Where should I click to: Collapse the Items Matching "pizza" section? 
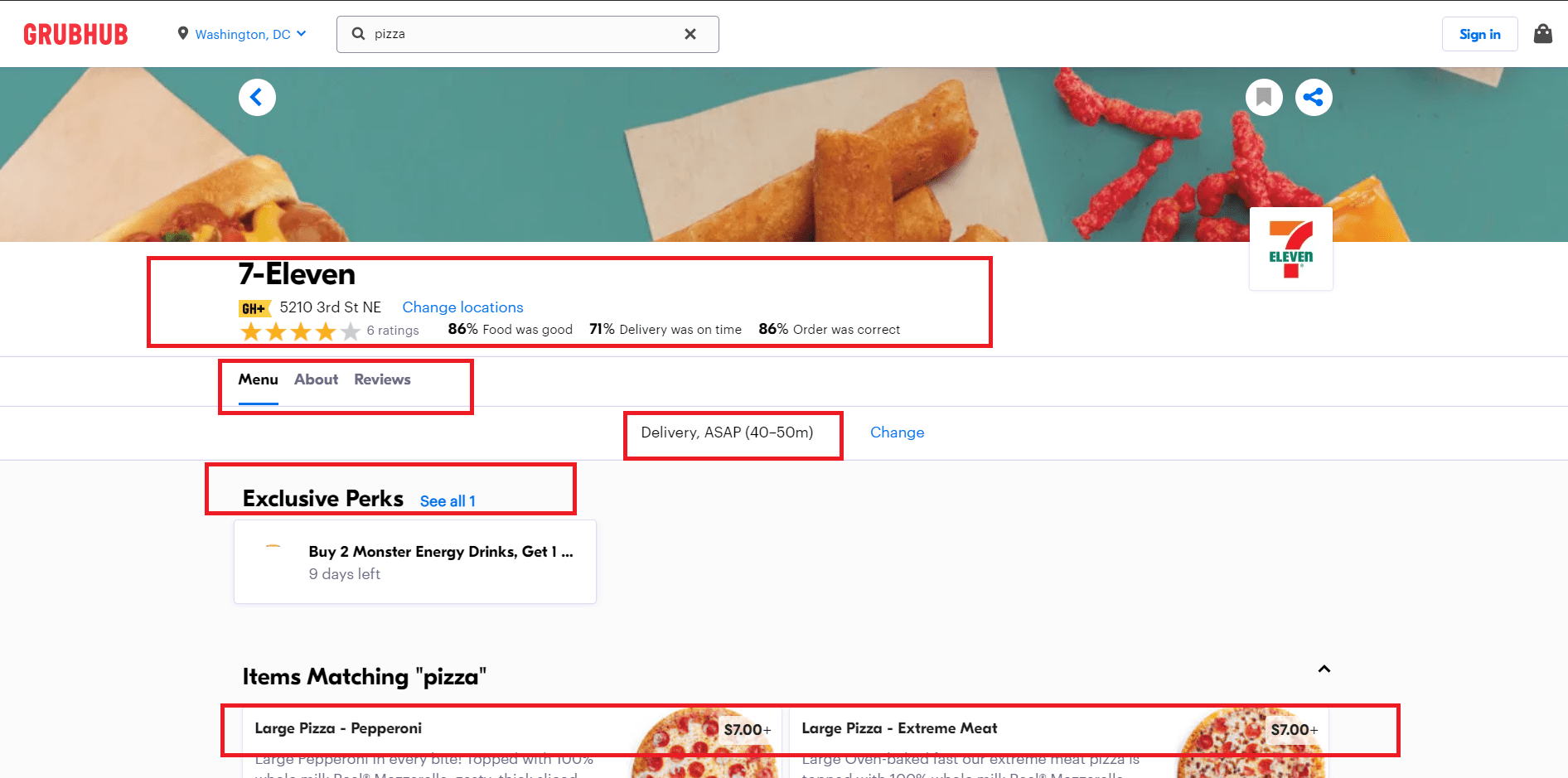tap(1324, 669)
